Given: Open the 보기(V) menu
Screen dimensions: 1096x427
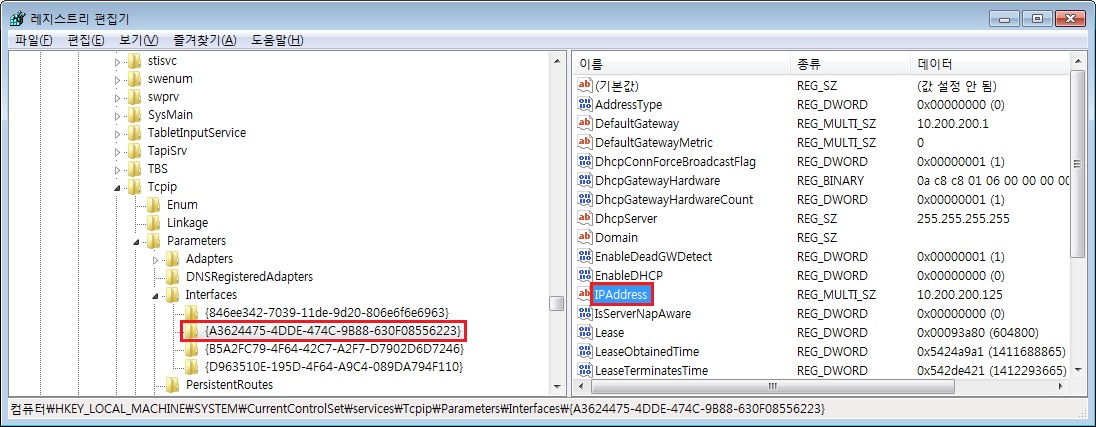Looking at the screenshot, I should coord(138,40).
